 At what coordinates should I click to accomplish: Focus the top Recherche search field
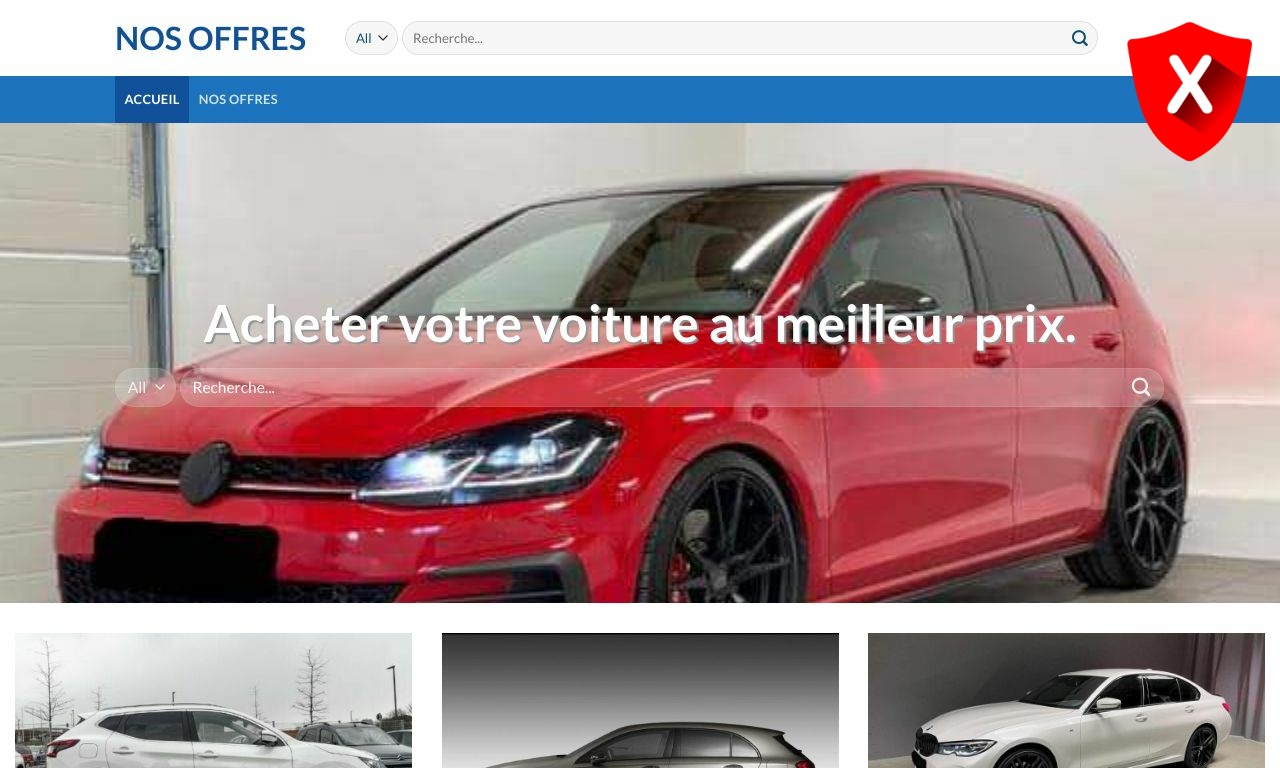tap(737, 38)
